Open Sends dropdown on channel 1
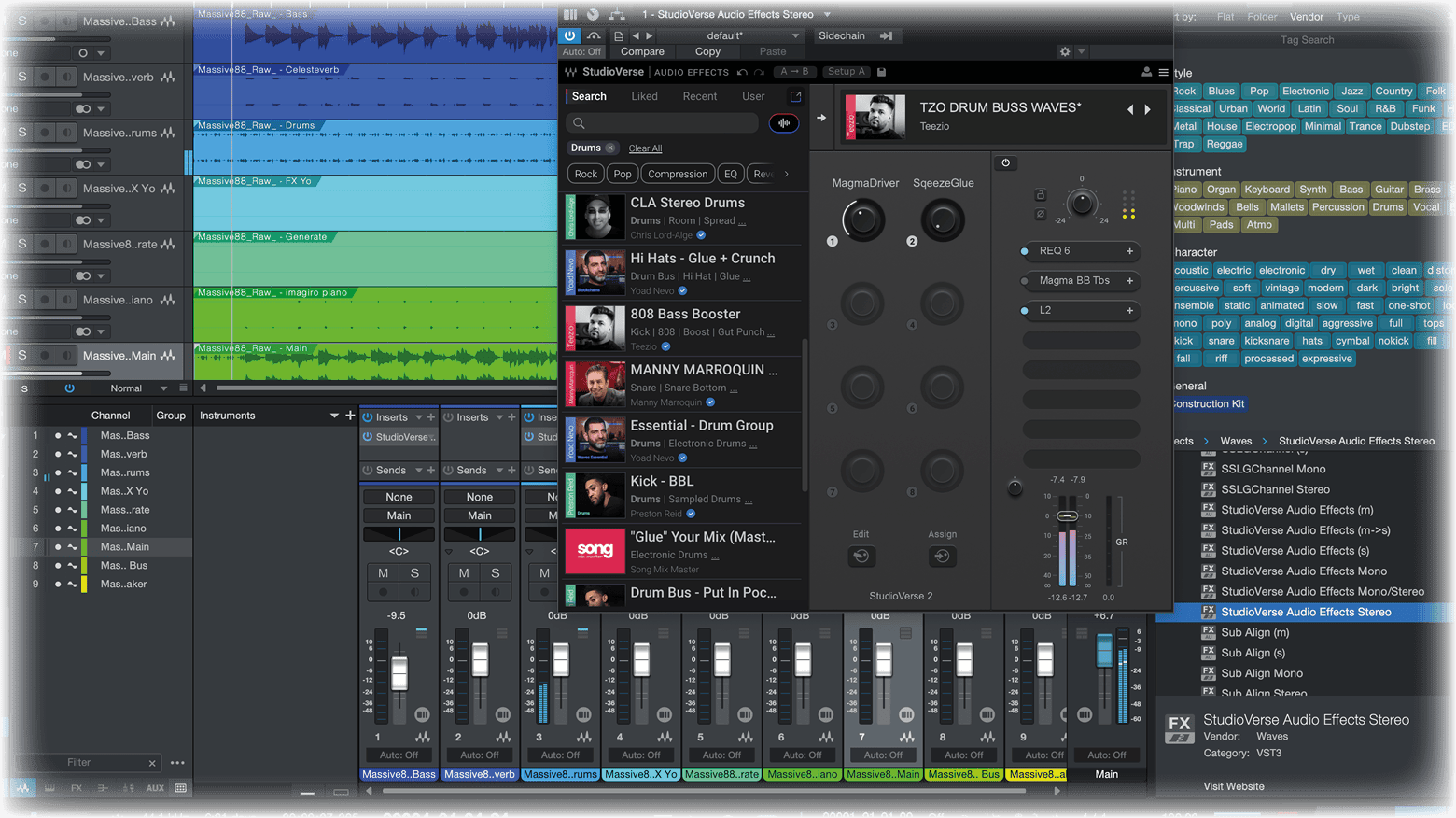1456x818 pixels. point(419,471)
